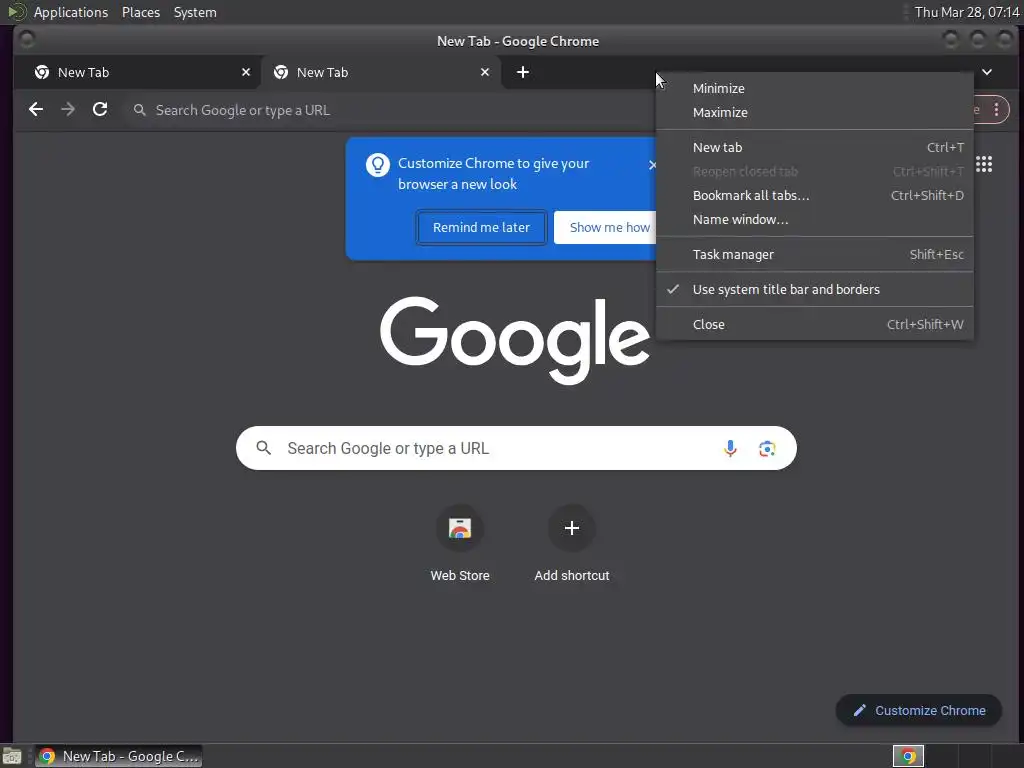Screen dimensions: 1024x768
Task: Open a new tab with plus button
Action: [522, 72]
